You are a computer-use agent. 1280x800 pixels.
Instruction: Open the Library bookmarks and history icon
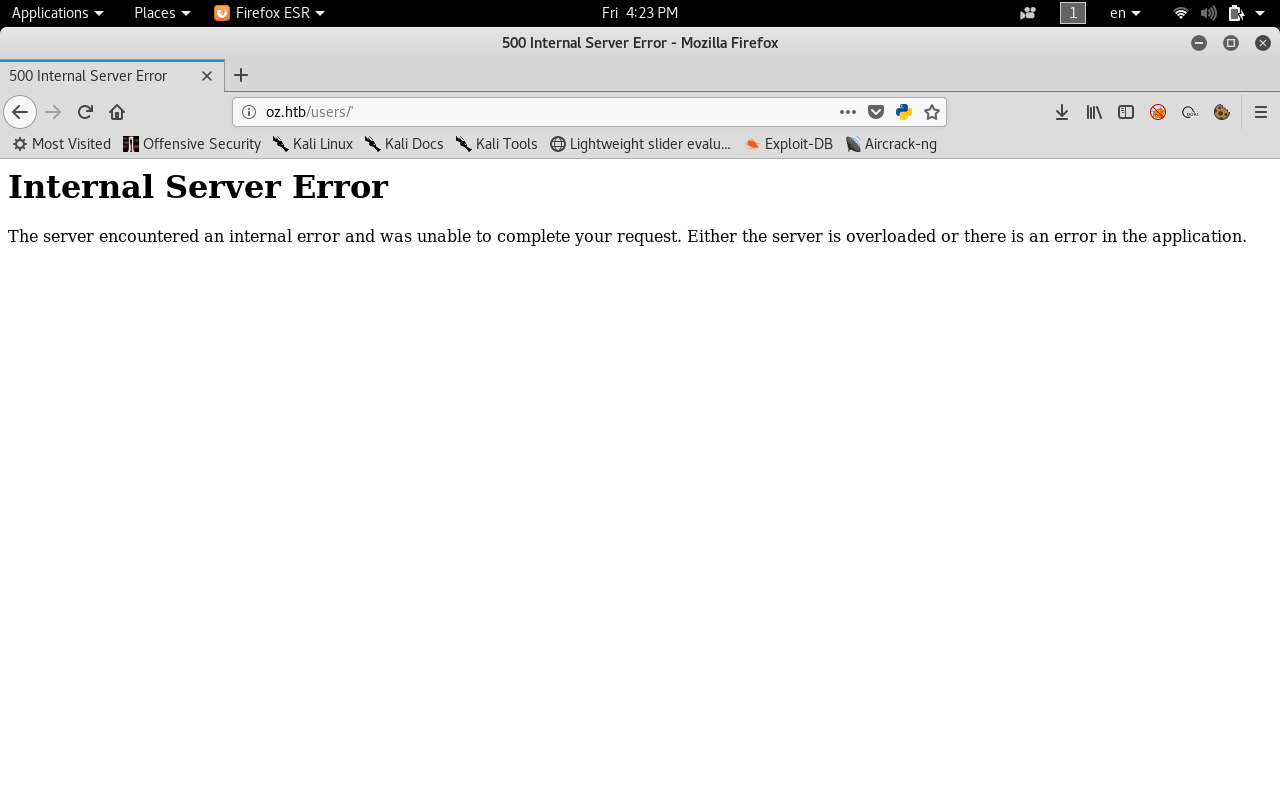[x=1094, y=112]
